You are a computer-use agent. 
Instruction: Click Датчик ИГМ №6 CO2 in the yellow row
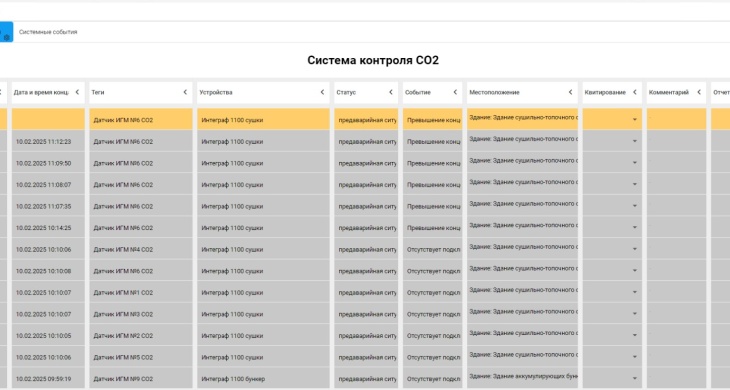[x=141, y=120]
